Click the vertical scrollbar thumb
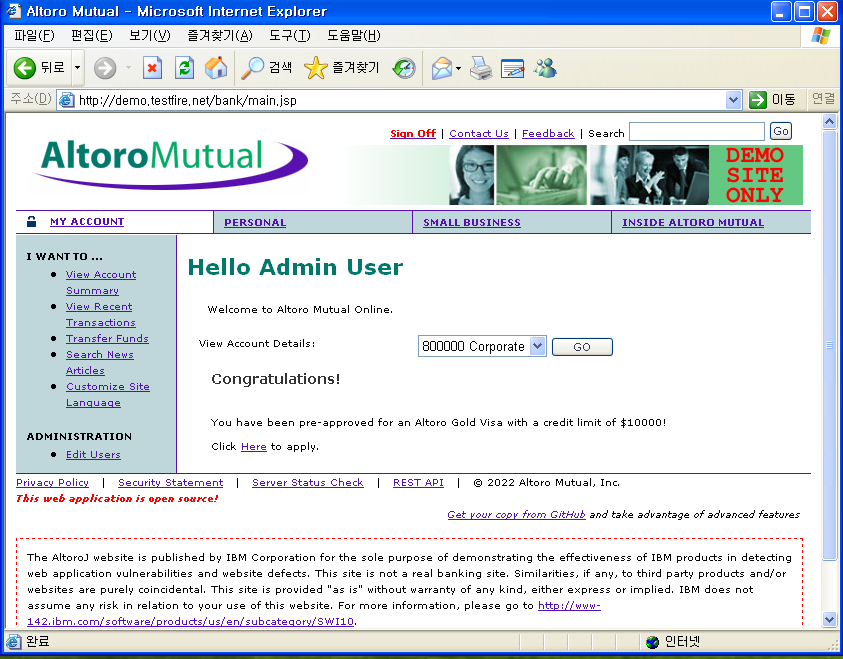 click(829, 345)
